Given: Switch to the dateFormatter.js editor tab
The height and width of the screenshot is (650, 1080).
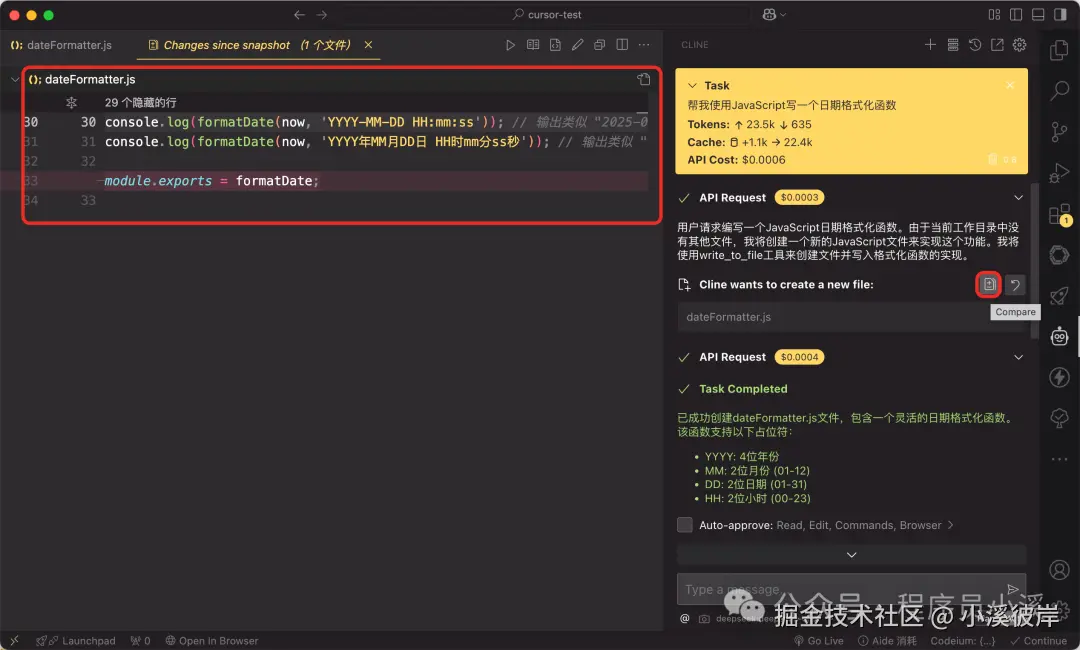Looking at the screenshot, I should [x=61, y=45].
